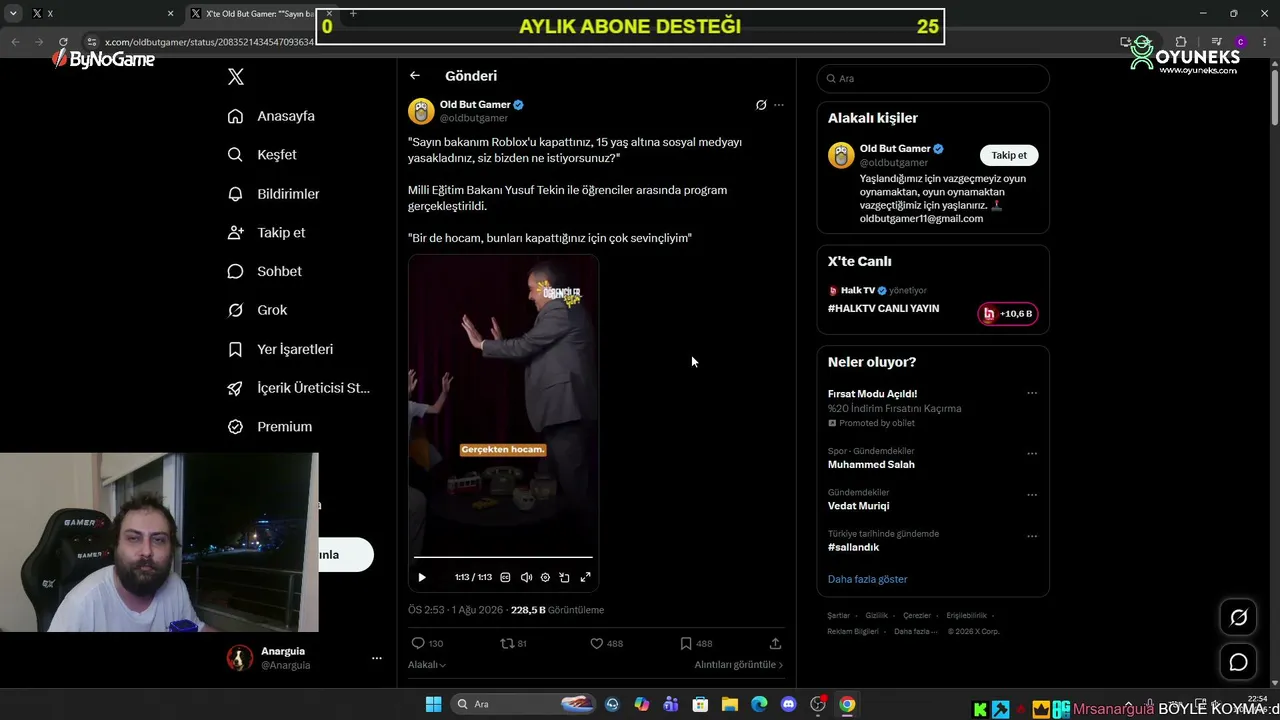
Task: Click the X logo in the sidebar
Action: click(x=236, y=77)
